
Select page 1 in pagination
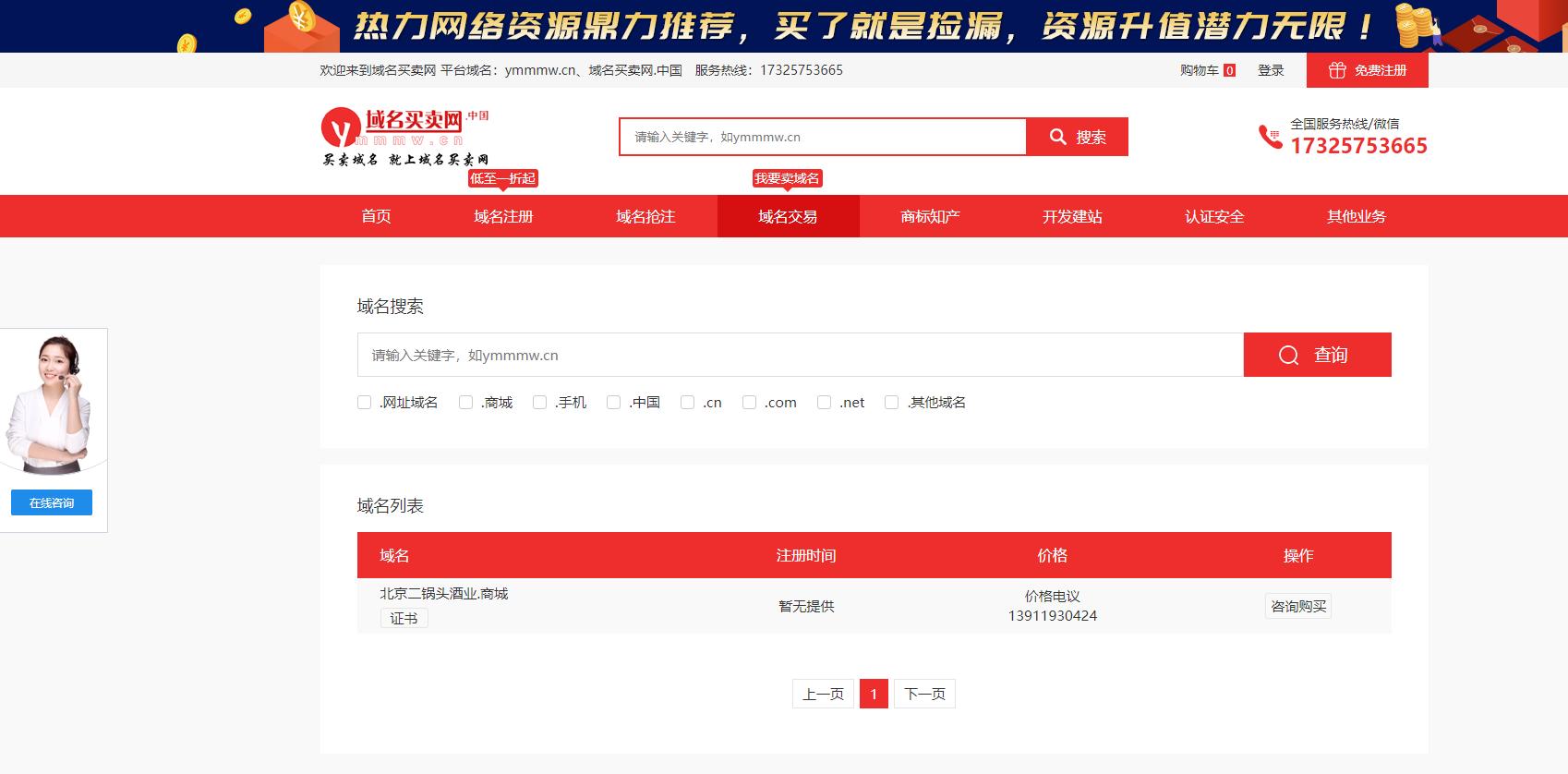pos(874,694)
